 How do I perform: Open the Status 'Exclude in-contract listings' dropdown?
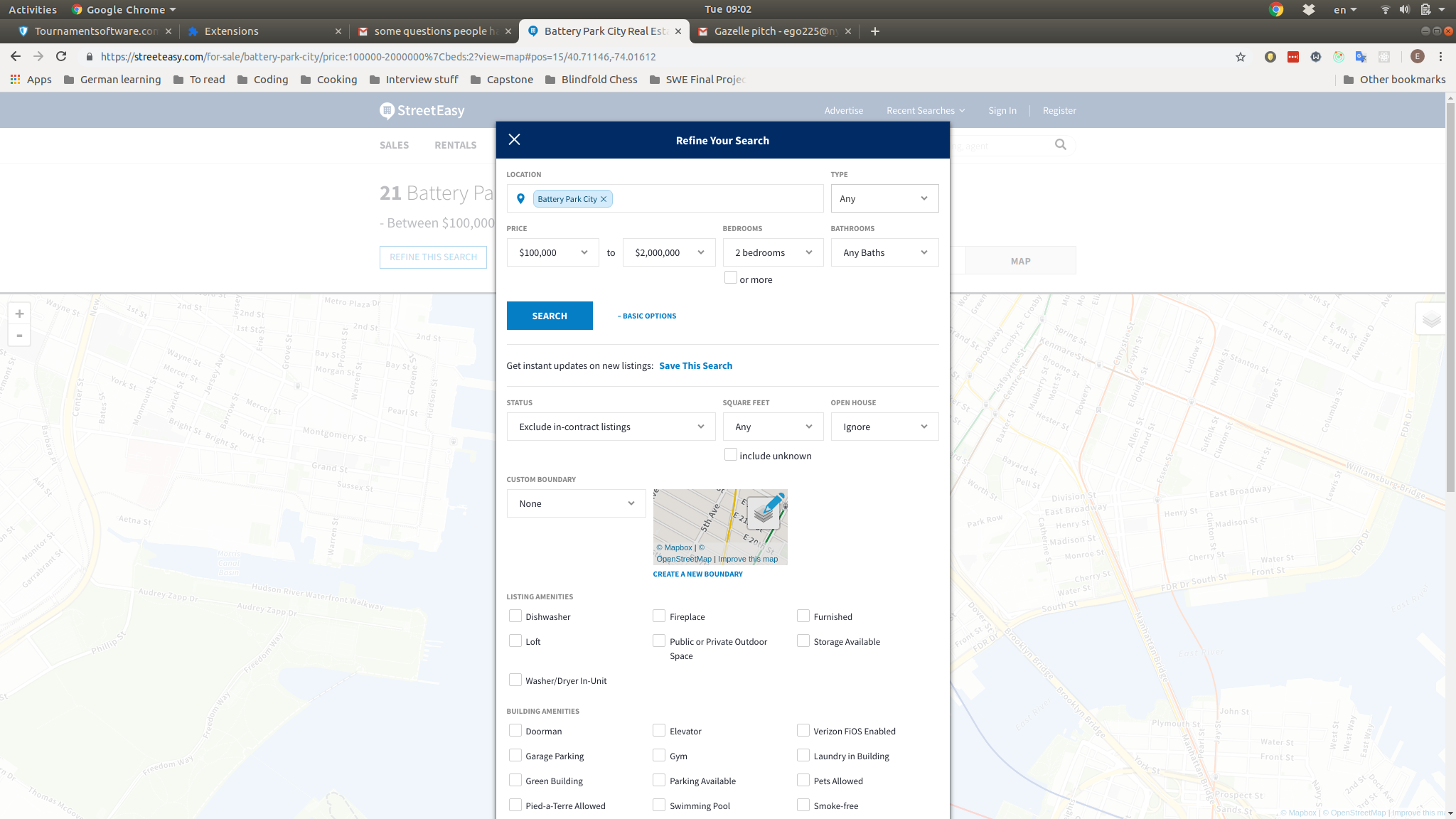pyautogui.click(x=611, y=427)
